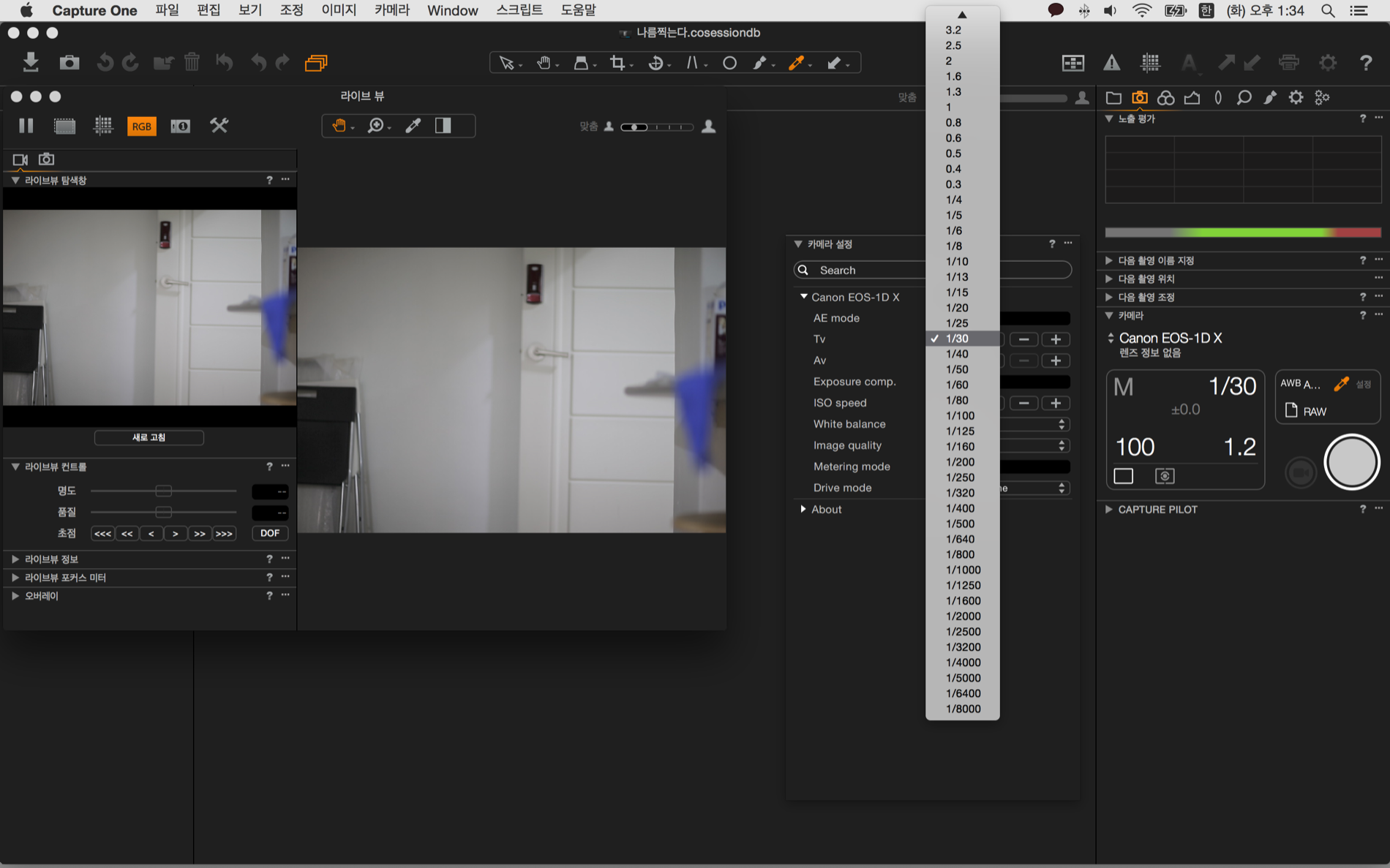Image resolution: width=1390 pixels, height=868 pixels.
Task: Pause the live view feed
Action: click(x=26, y=126)
